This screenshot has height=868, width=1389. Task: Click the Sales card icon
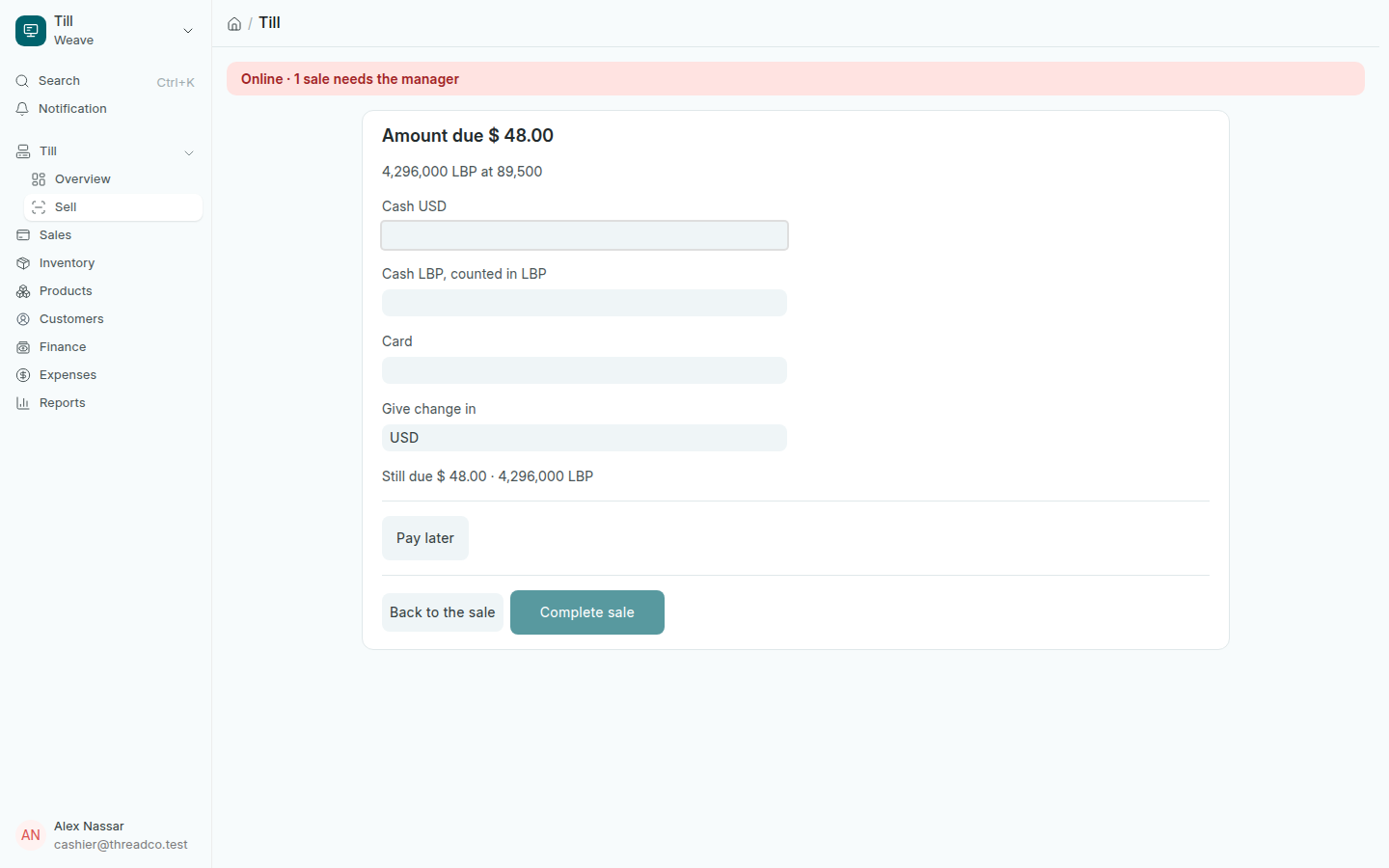(23, 235)
